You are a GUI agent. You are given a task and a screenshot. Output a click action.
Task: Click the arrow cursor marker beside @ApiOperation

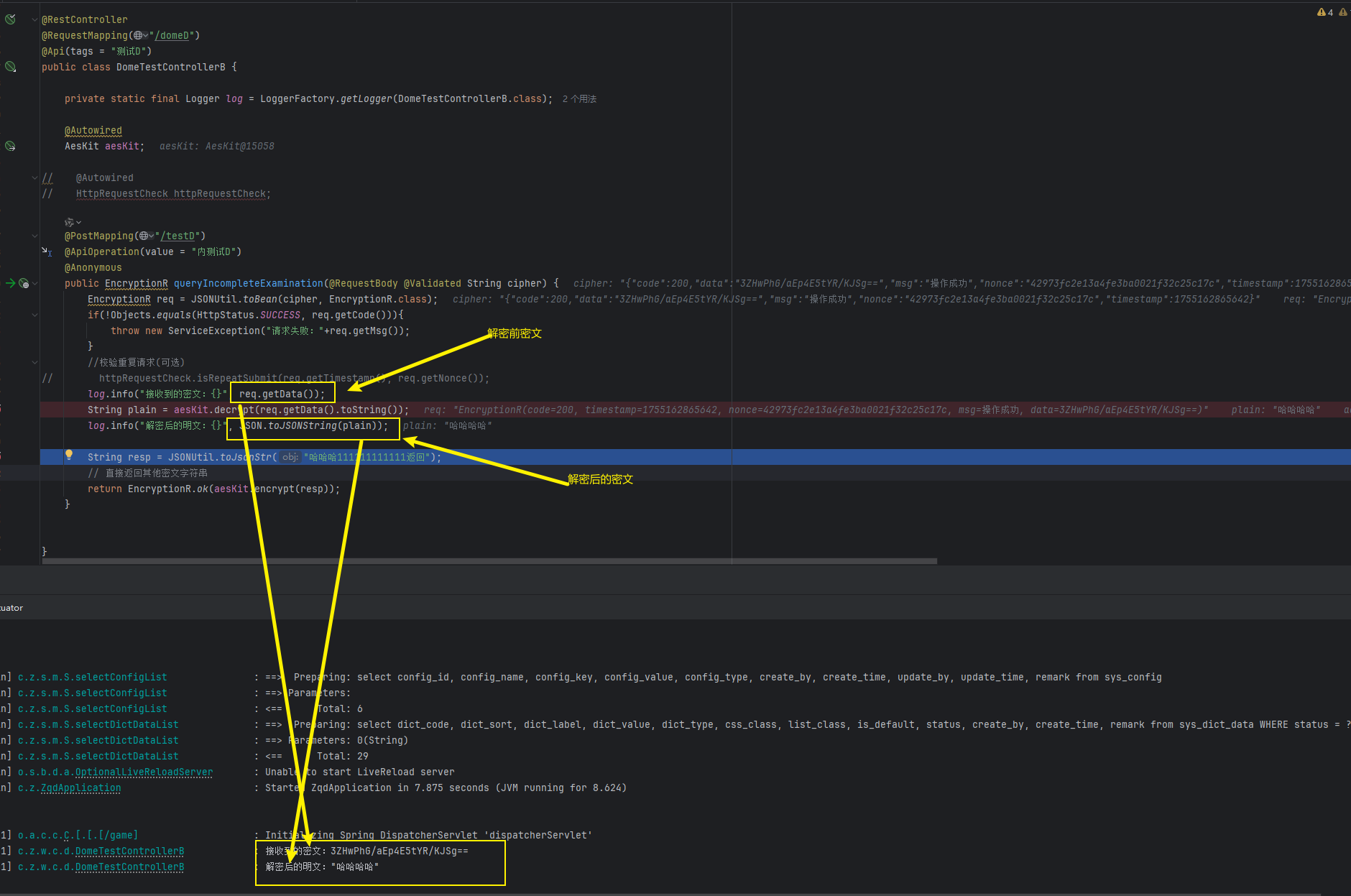tap(47, 251)
